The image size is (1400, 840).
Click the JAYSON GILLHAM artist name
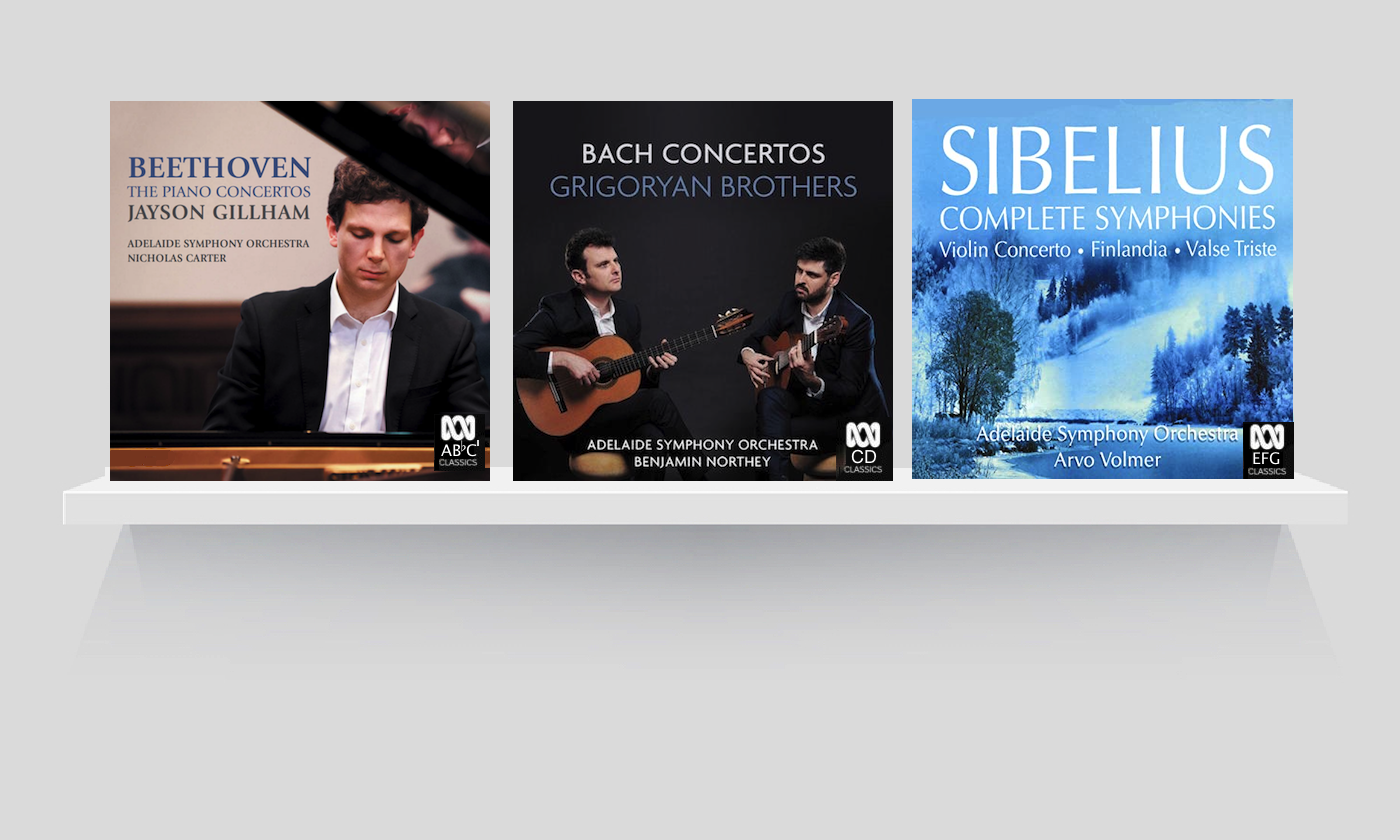click(219, 212)
